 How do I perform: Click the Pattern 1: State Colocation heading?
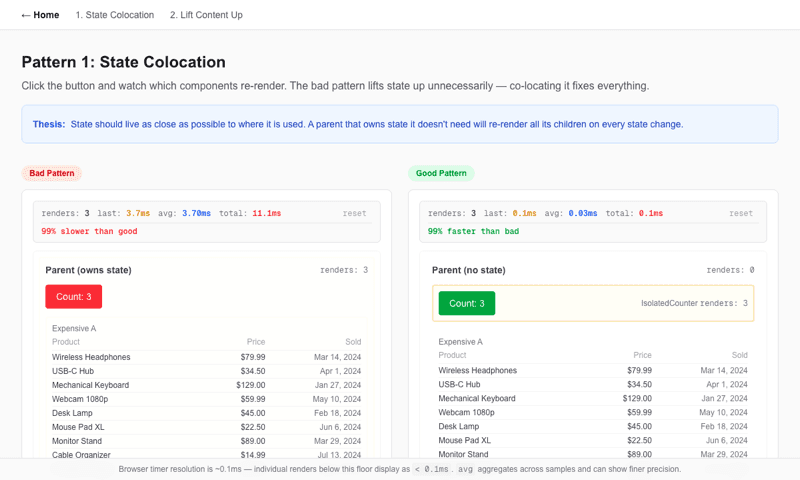pyautogui.click(x=123, y=62)
